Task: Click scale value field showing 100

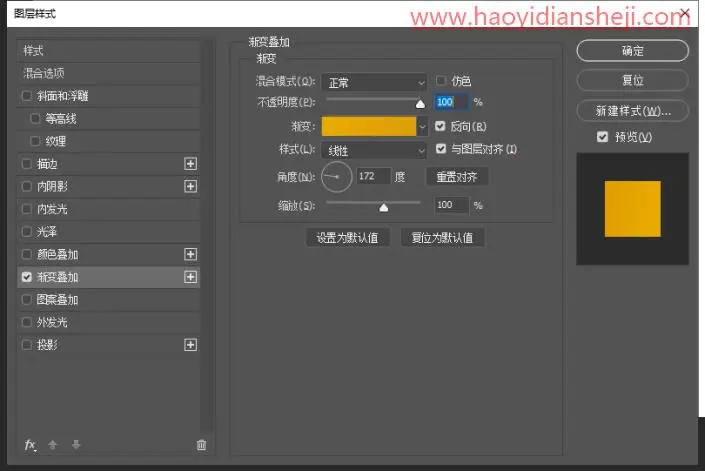Action: tap(451, 205)
